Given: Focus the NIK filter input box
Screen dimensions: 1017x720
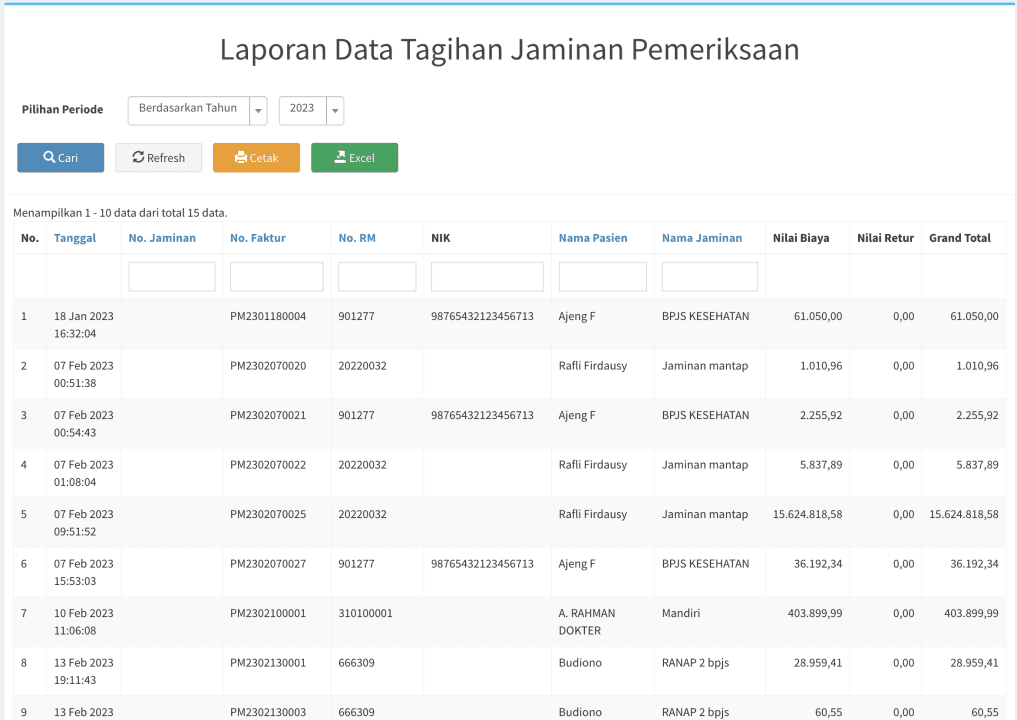Looking at the screenshot, I should pyautogui.click(x=487, y=276).
